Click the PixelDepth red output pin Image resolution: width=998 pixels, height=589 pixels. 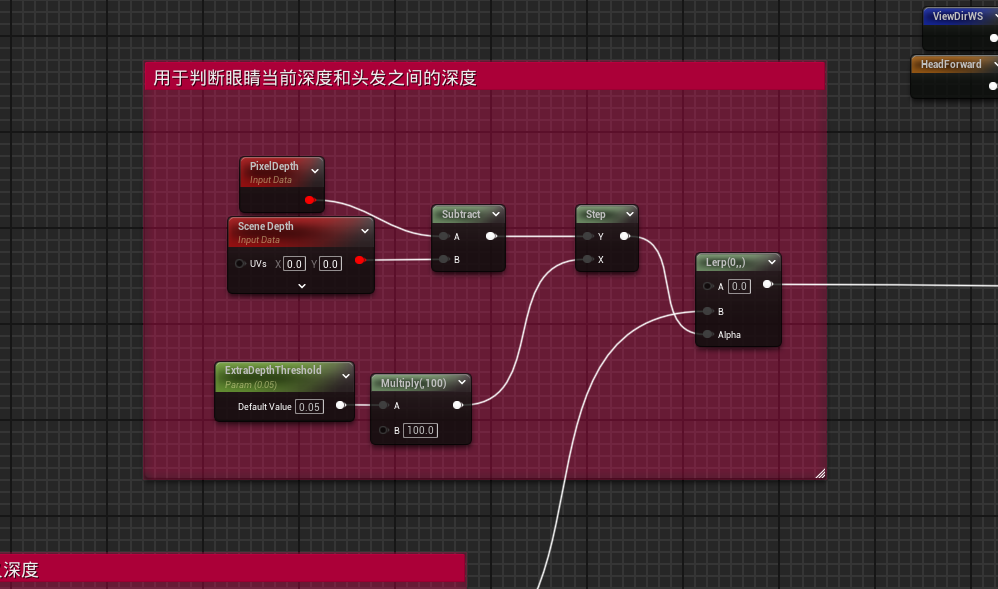pos(310,201)
